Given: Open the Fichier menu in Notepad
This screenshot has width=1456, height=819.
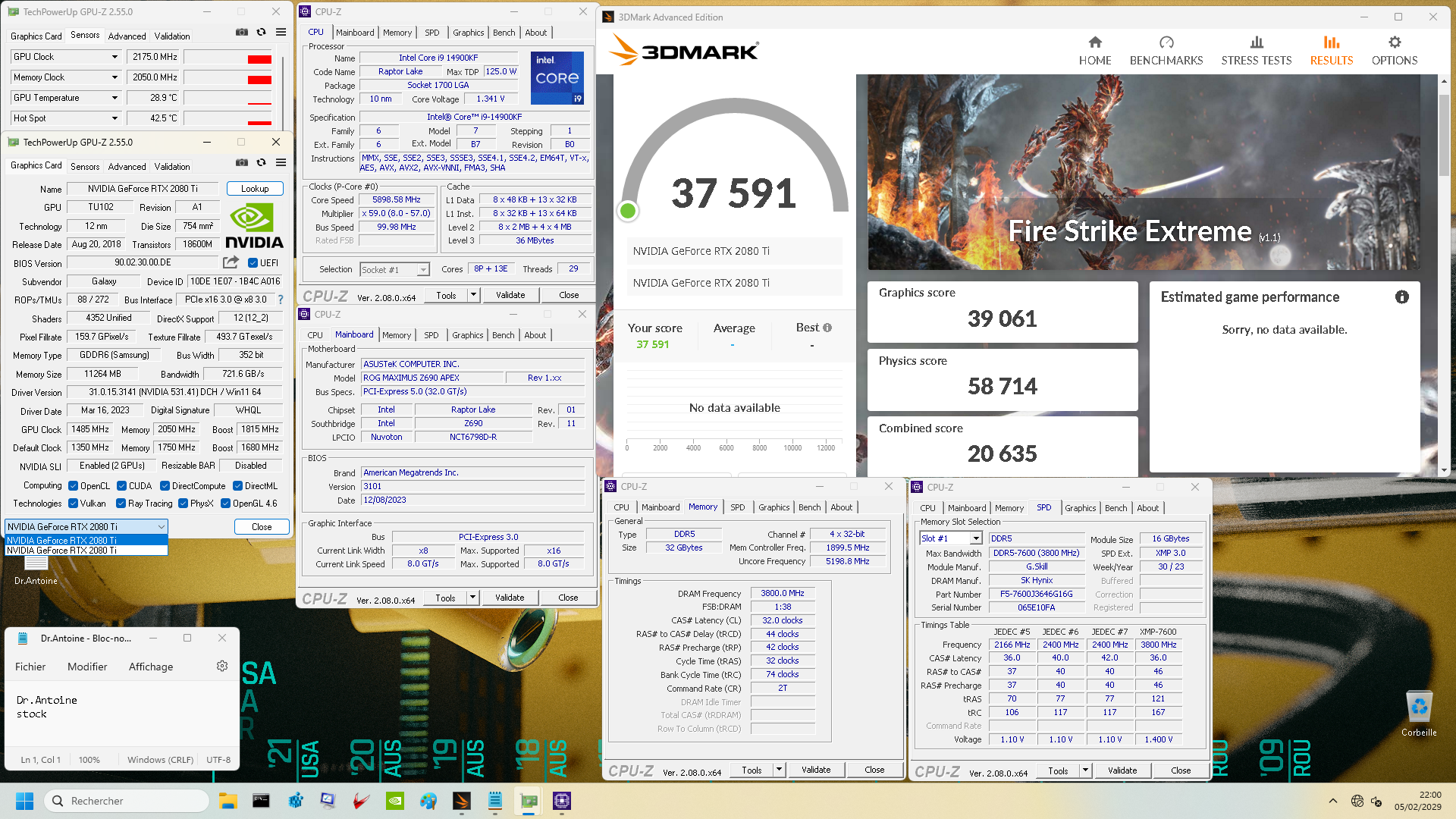Looking at the screenshot, I should [x=30, y=667].
